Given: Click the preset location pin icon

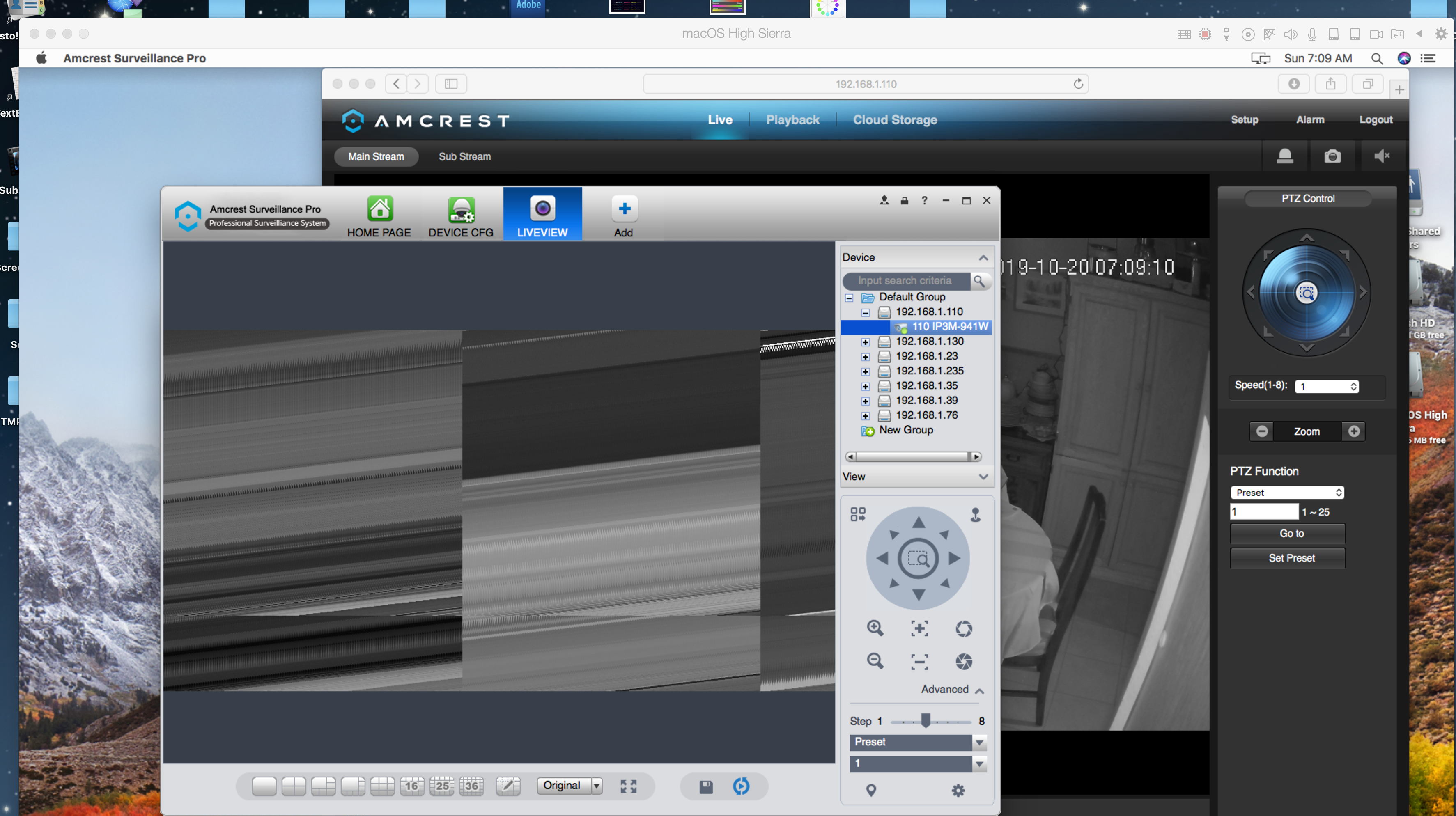Looking at the screenshot, I should pos(871,790).
